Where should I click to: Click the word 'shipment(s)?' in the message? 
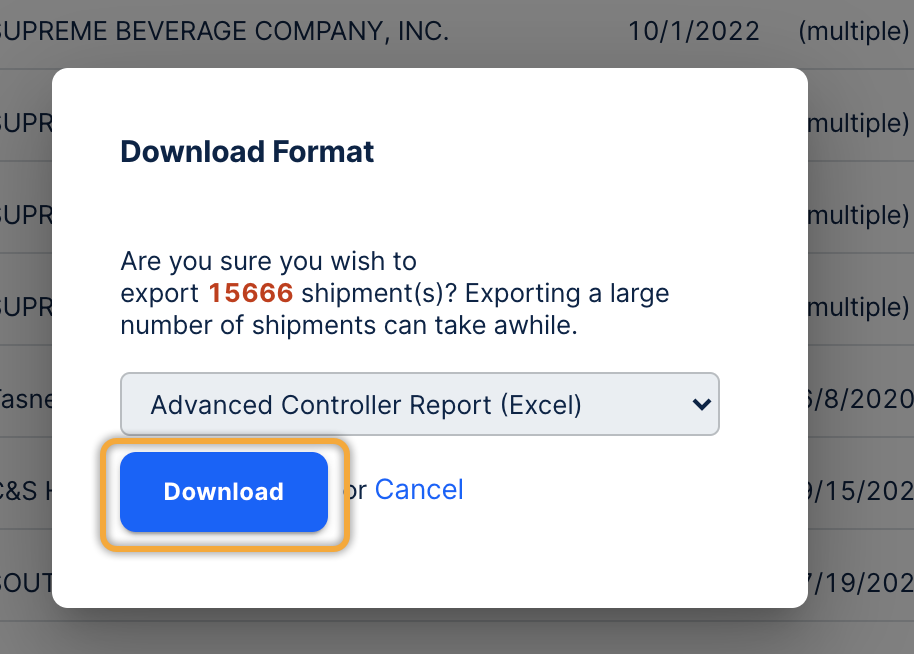[379, 294]
